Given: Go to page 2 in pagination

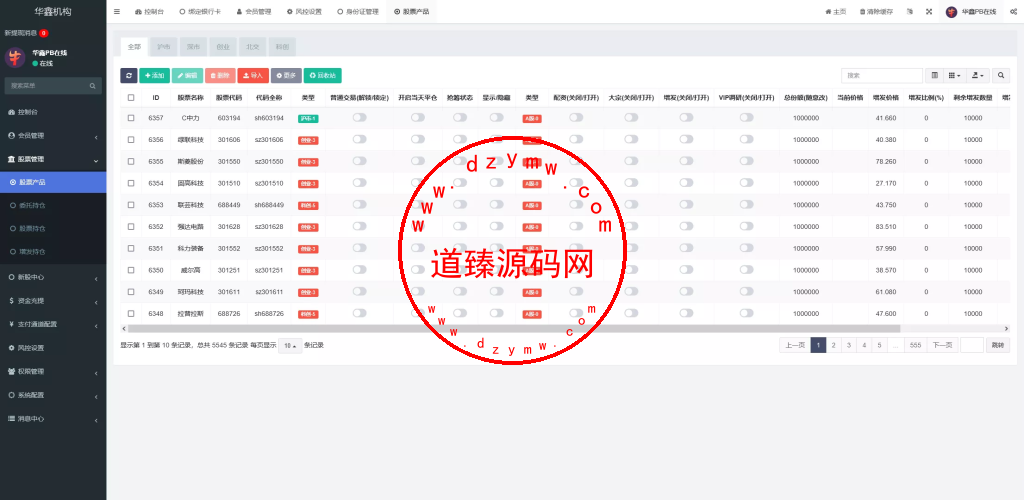Looking at the screenshot, I should coord(833,345).
